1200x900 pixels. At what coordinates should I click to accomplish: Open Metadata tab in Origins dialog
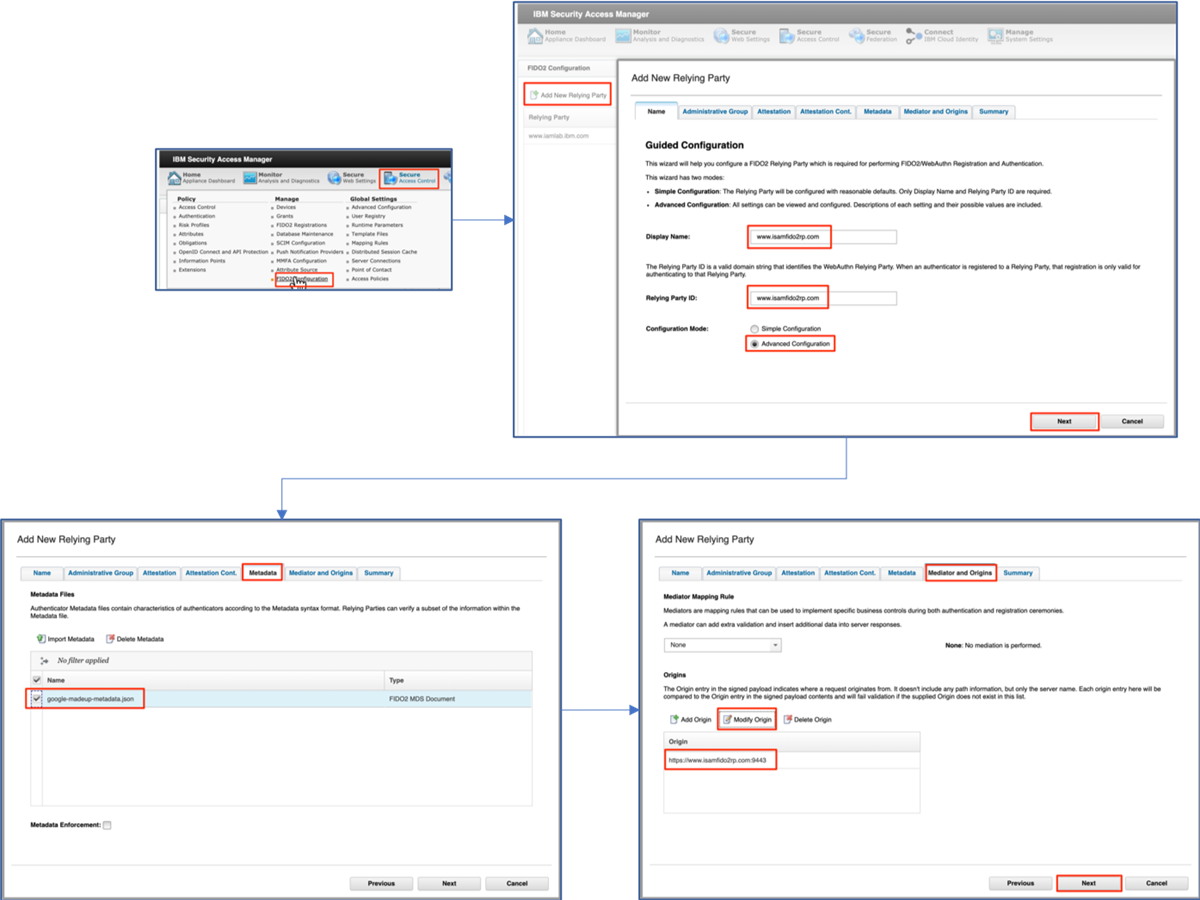tap(902, 573)
